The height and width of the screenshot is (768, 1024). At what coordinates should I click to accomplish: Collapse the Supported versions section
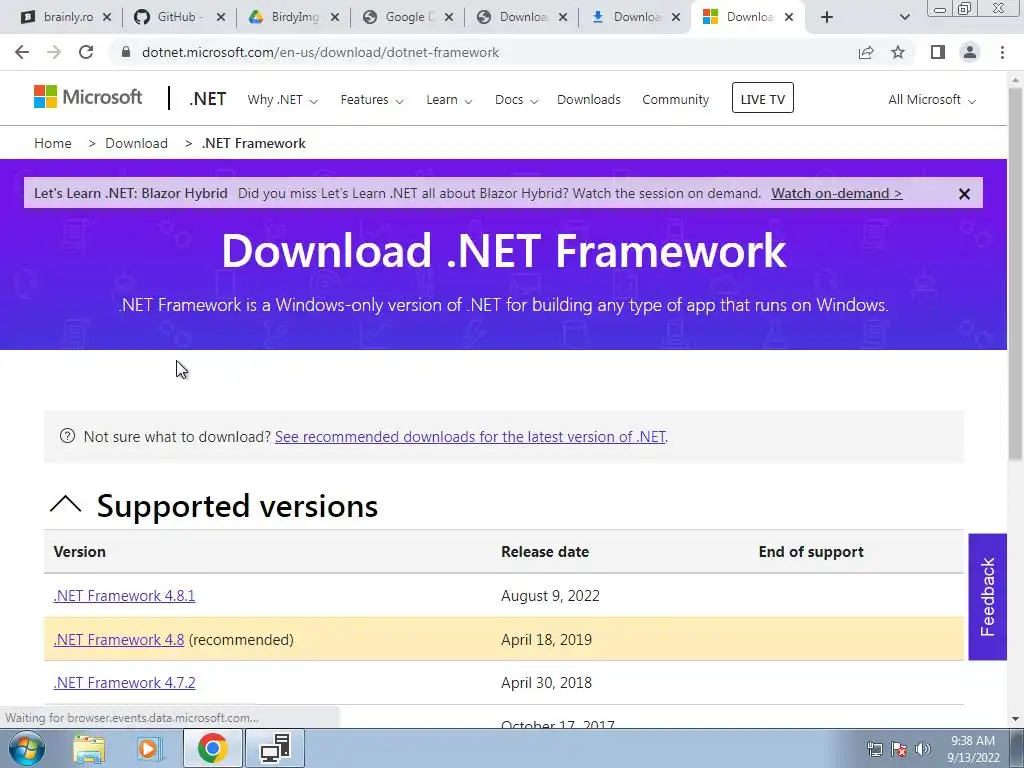tap(65, 505)
